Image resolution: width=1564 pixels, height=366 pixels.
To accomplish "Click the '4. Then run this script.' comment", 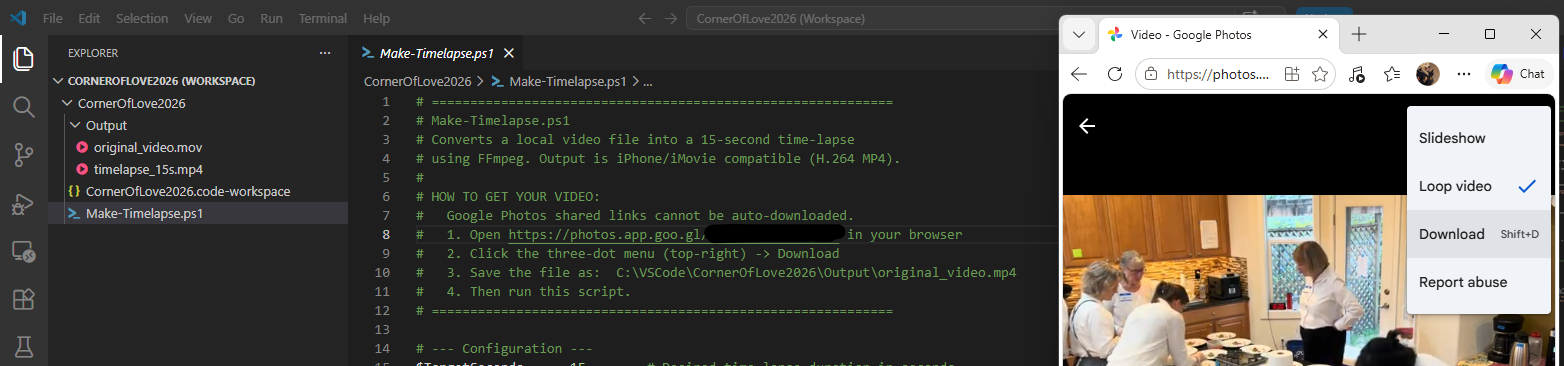I will click(x=538, y=292).
